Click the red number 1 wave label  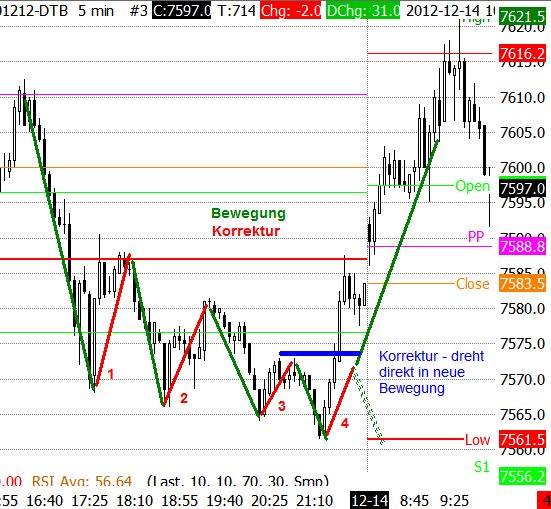(111, 374)
